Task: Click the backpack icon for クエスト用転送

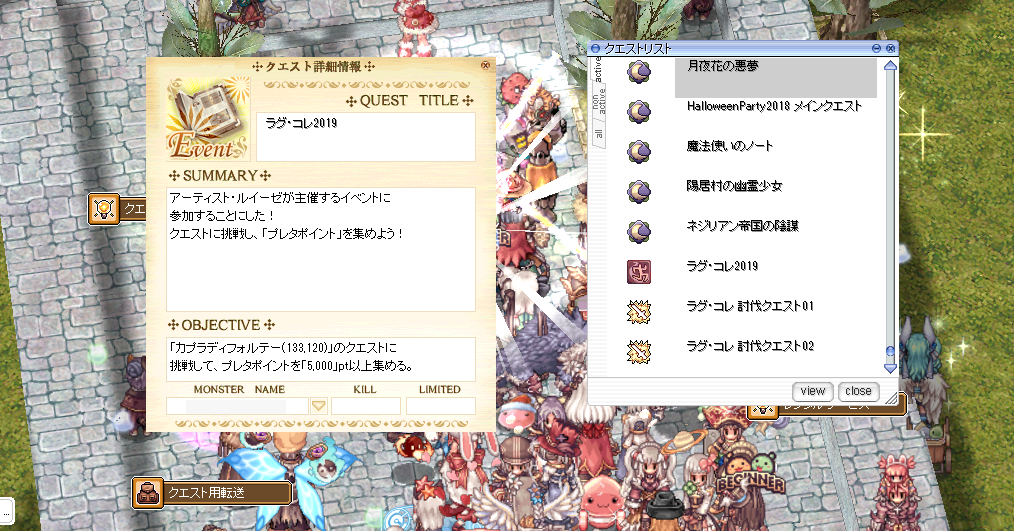Action: click(147, 493)
